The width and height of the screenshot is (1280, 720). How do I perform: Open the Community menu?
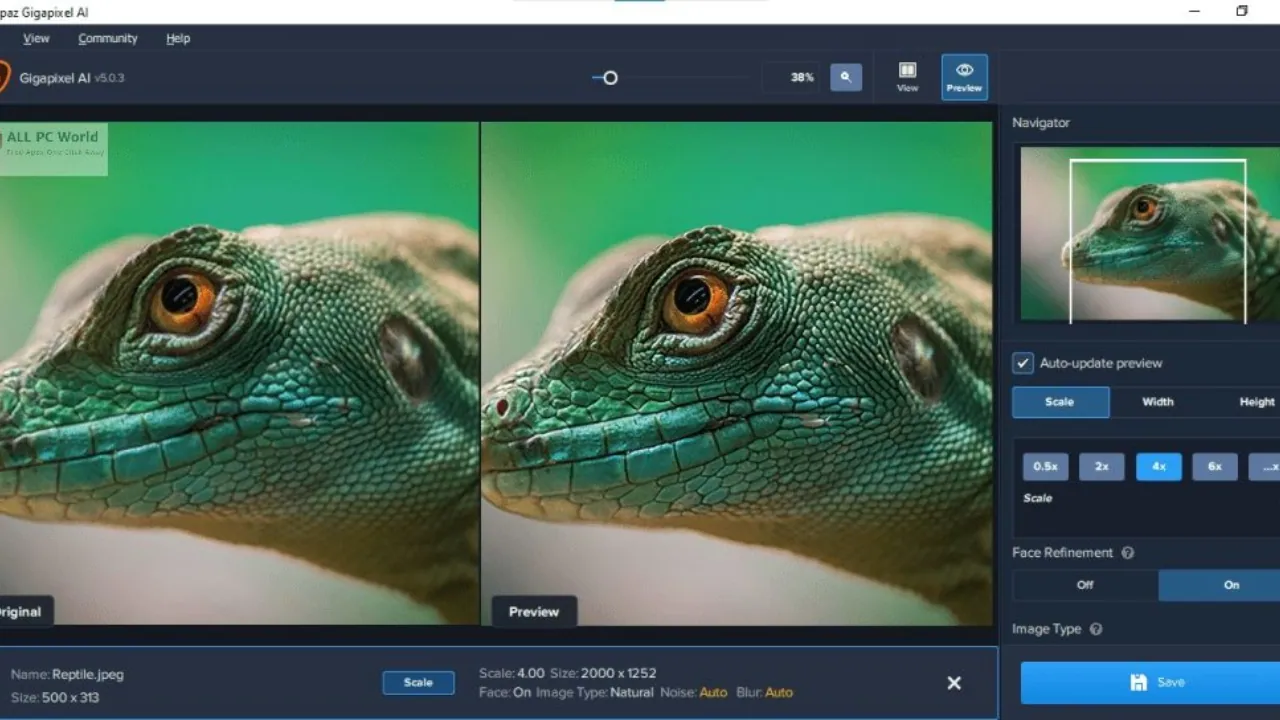(108, 38)
